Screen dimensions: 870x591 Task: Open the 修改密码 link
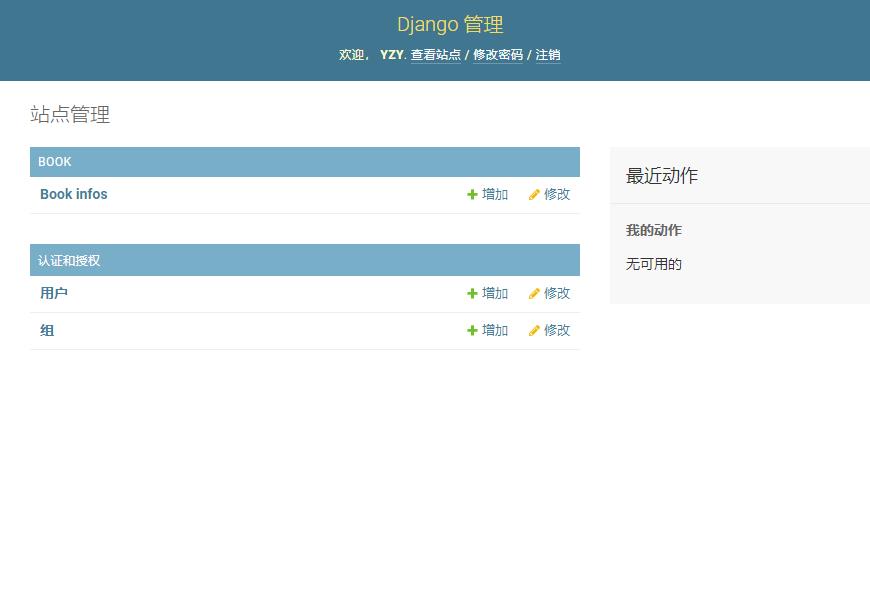(x=498, y=55)
